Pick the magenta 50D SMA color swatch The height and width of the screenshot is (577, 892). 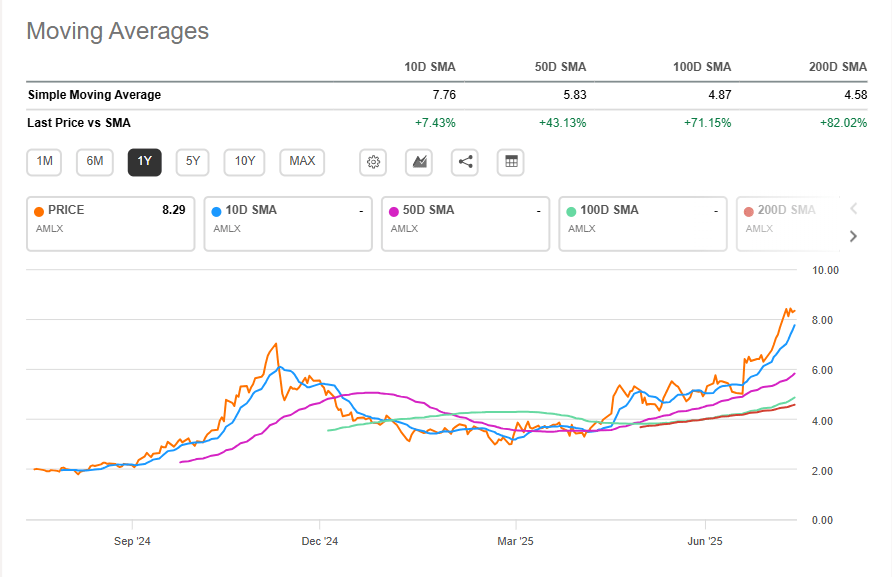click(x=393, y=210)
